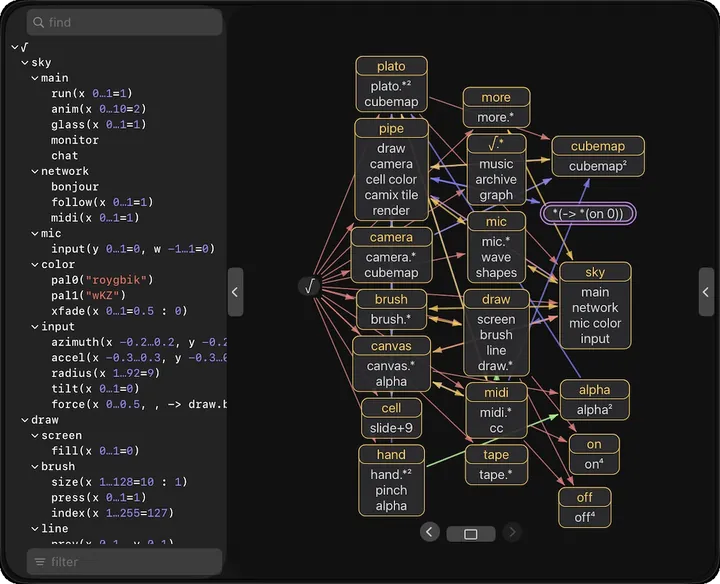Select the chat row
This screenshot has width=720, height=584.
tap(64, 156)
